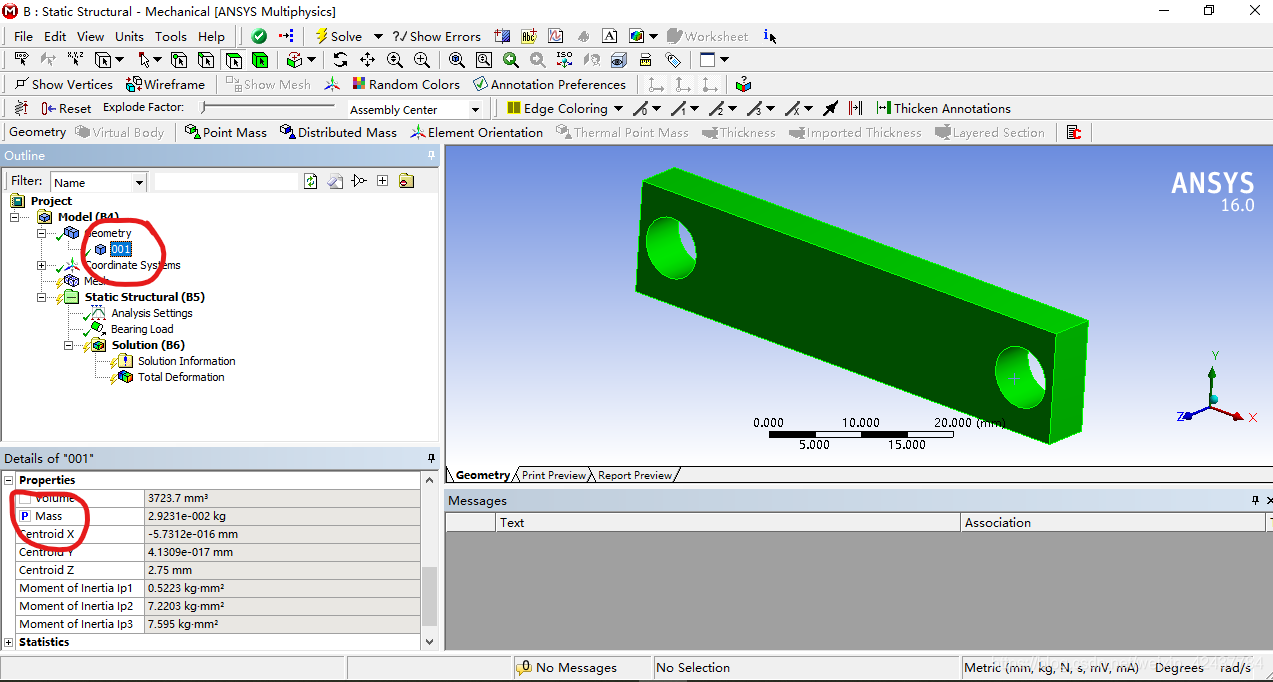Toggle the Show Vertices display

[x=63, y=84]
